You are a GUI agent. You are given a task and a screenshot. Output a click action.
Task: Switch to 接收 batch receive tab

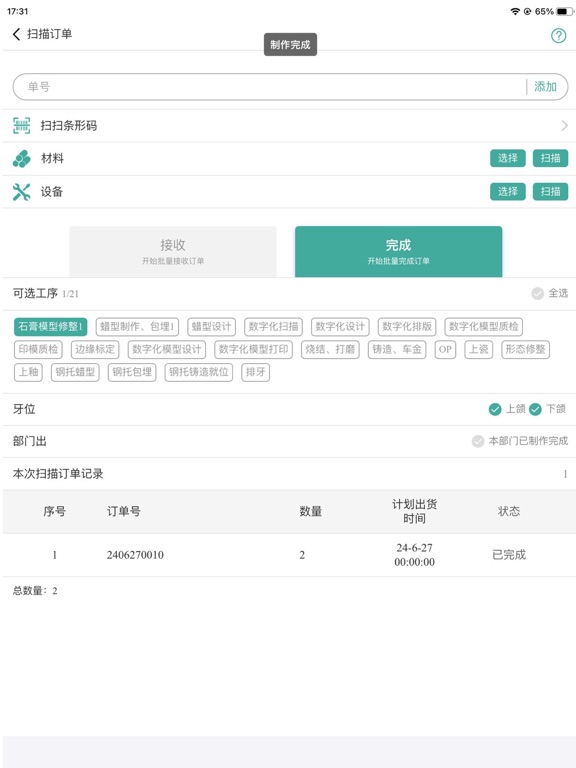[173, 251]
